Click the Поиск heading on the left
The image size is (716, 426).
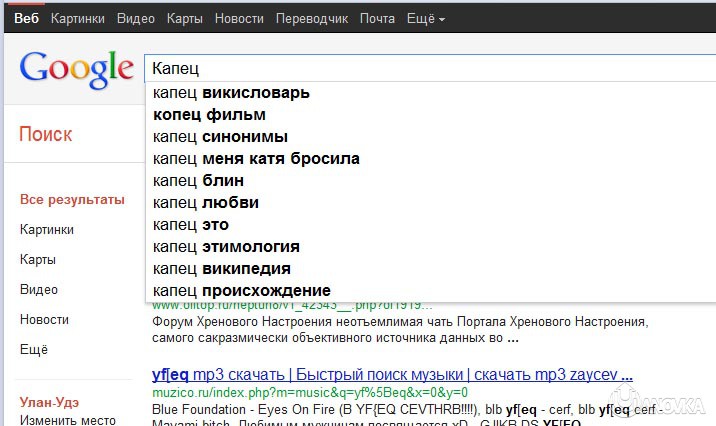tap(46, 134)
